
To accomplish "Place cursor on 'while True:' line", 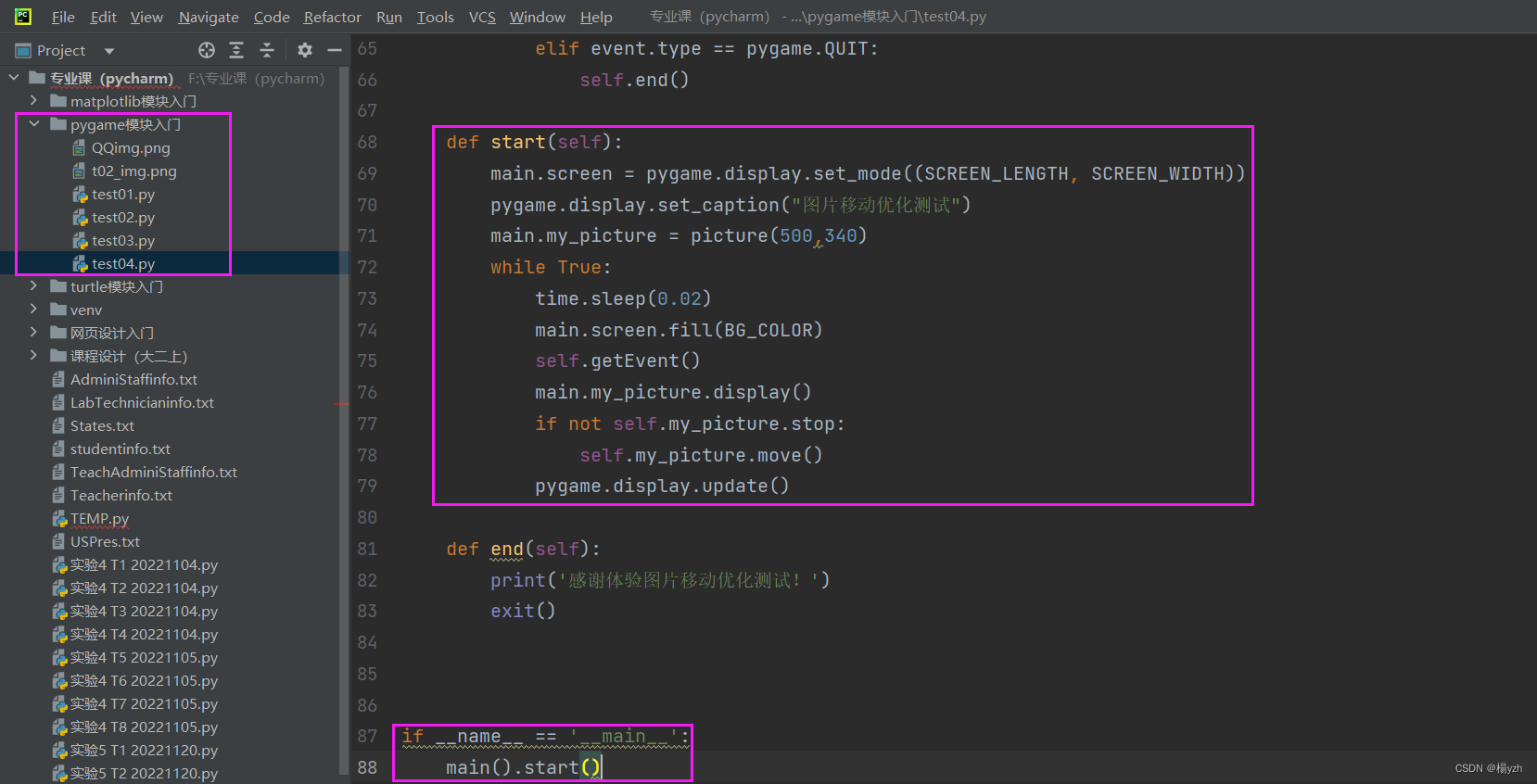I will [551, 267].
